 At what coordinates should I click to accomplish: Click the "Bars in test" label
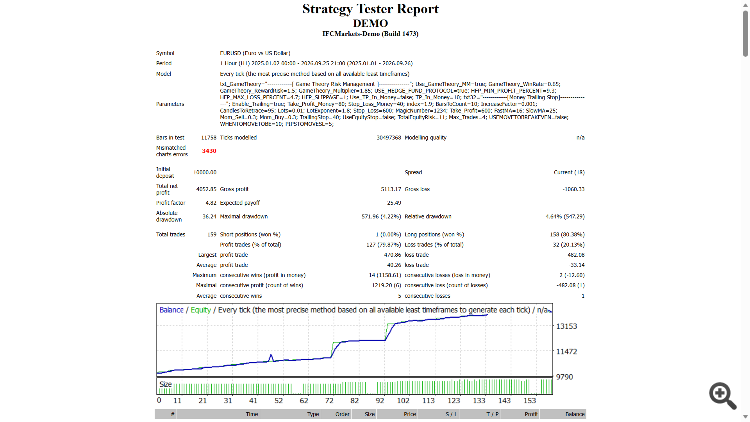tap(170, 138)
